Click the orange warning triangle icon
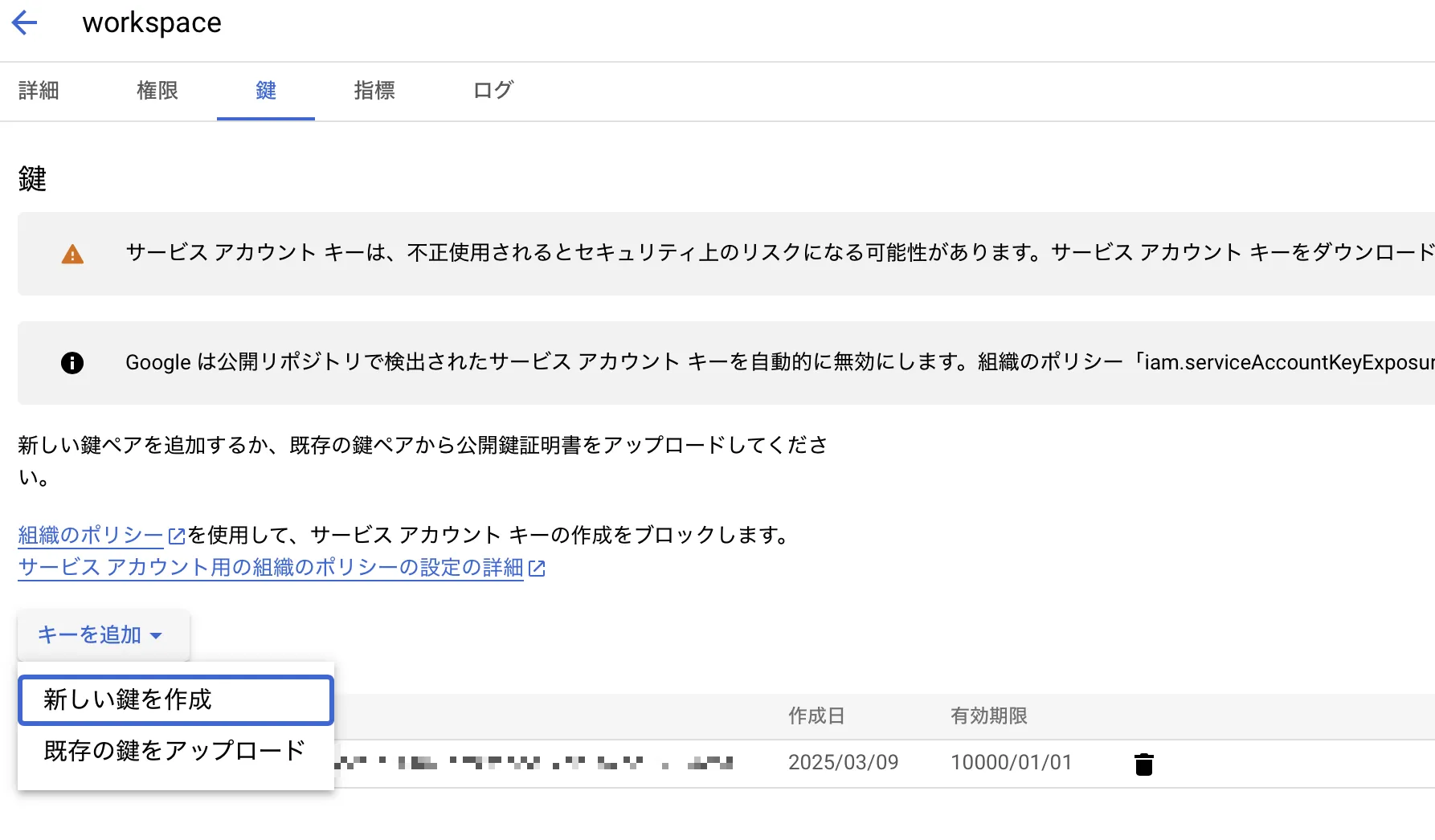This screenshot has height=840, width=1435. point(72,255)
